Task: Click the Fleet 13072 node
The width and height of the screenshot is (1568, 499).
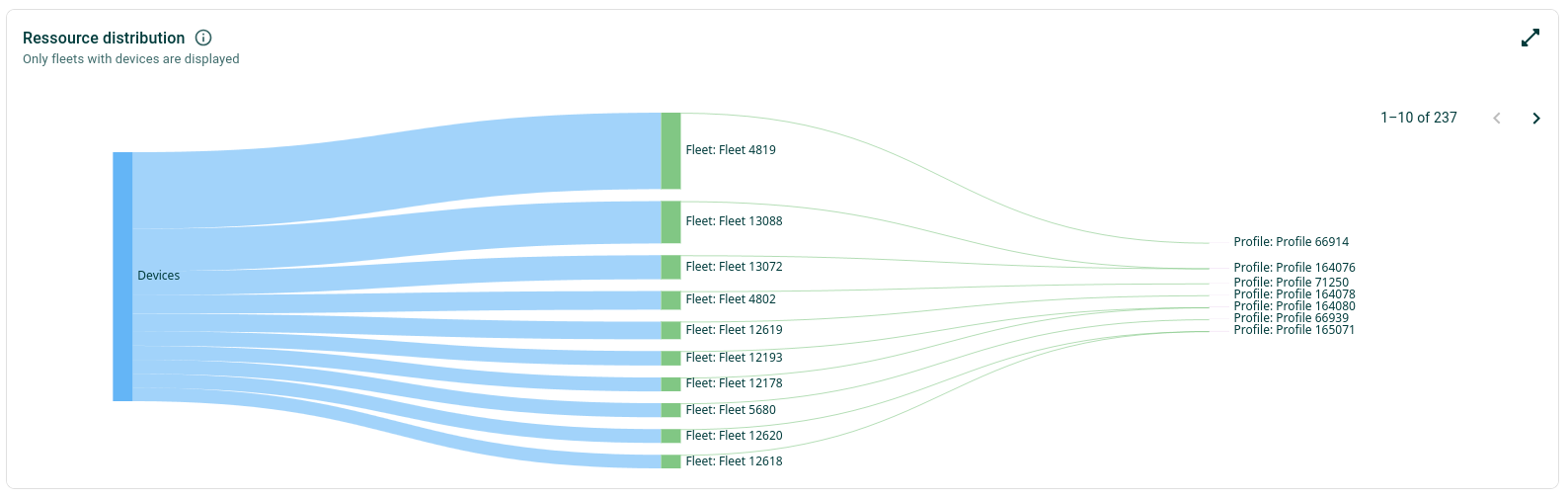Action: pos(671,267)
